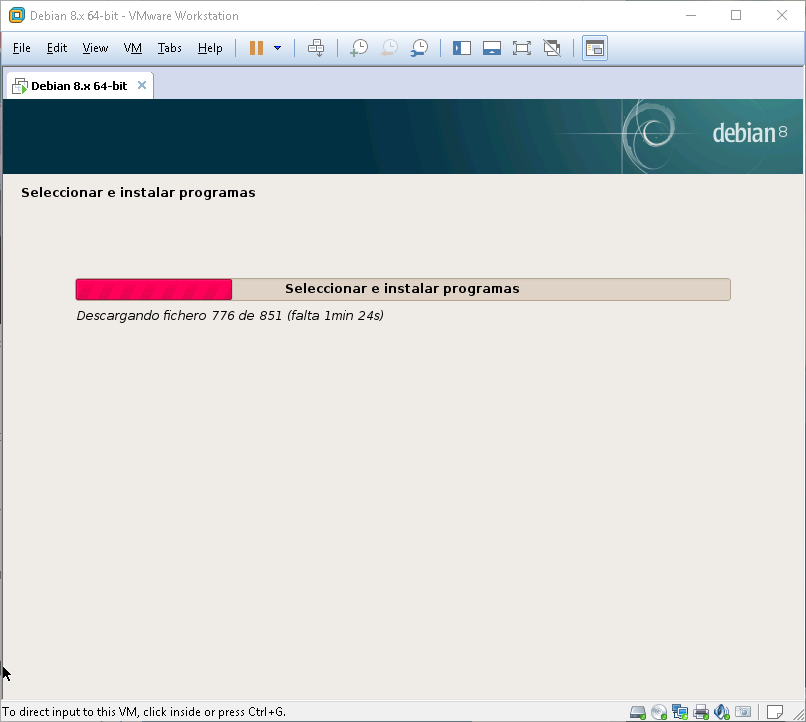This screenshot has width=806, height=722.
Task: Toggle the console view button
Action: tap(595, 48)
